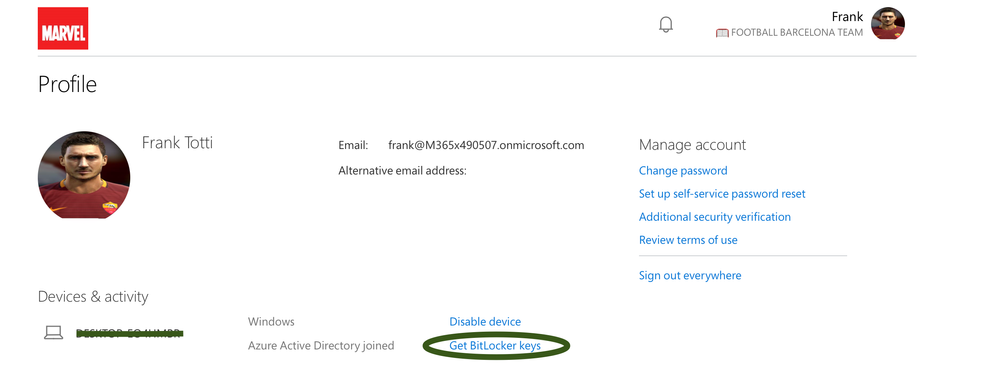Viewport: 999px width, 389px height.
Task: Click the Disable device link
Action: point(485,322)
